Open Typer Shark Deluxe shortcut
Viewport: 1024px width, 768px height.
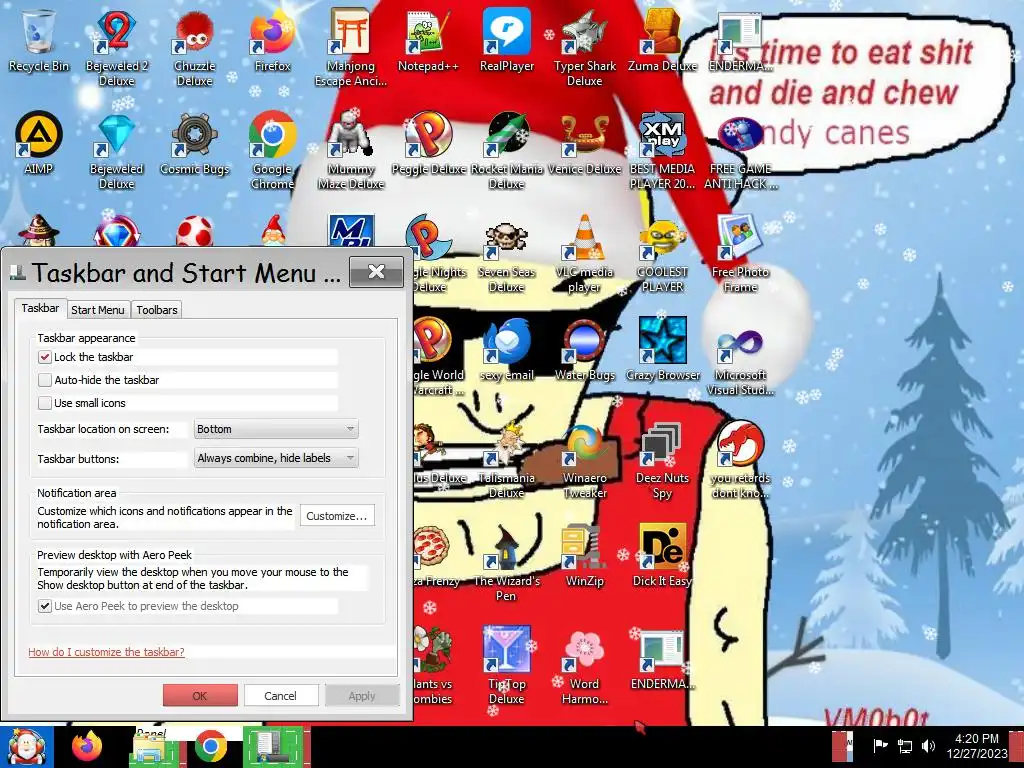click(584, 47)
